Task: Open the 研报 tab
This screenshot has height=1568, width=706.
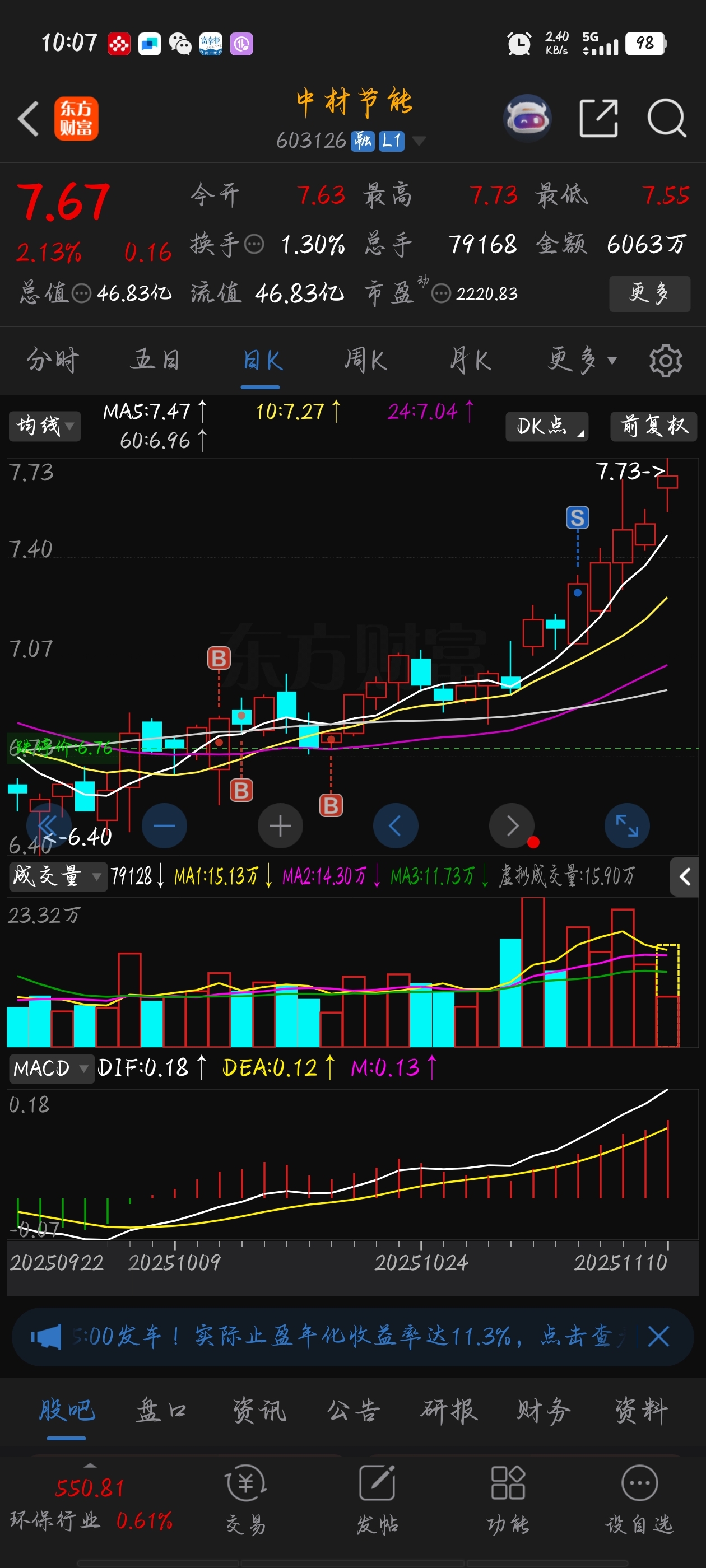Action: 449,1410
